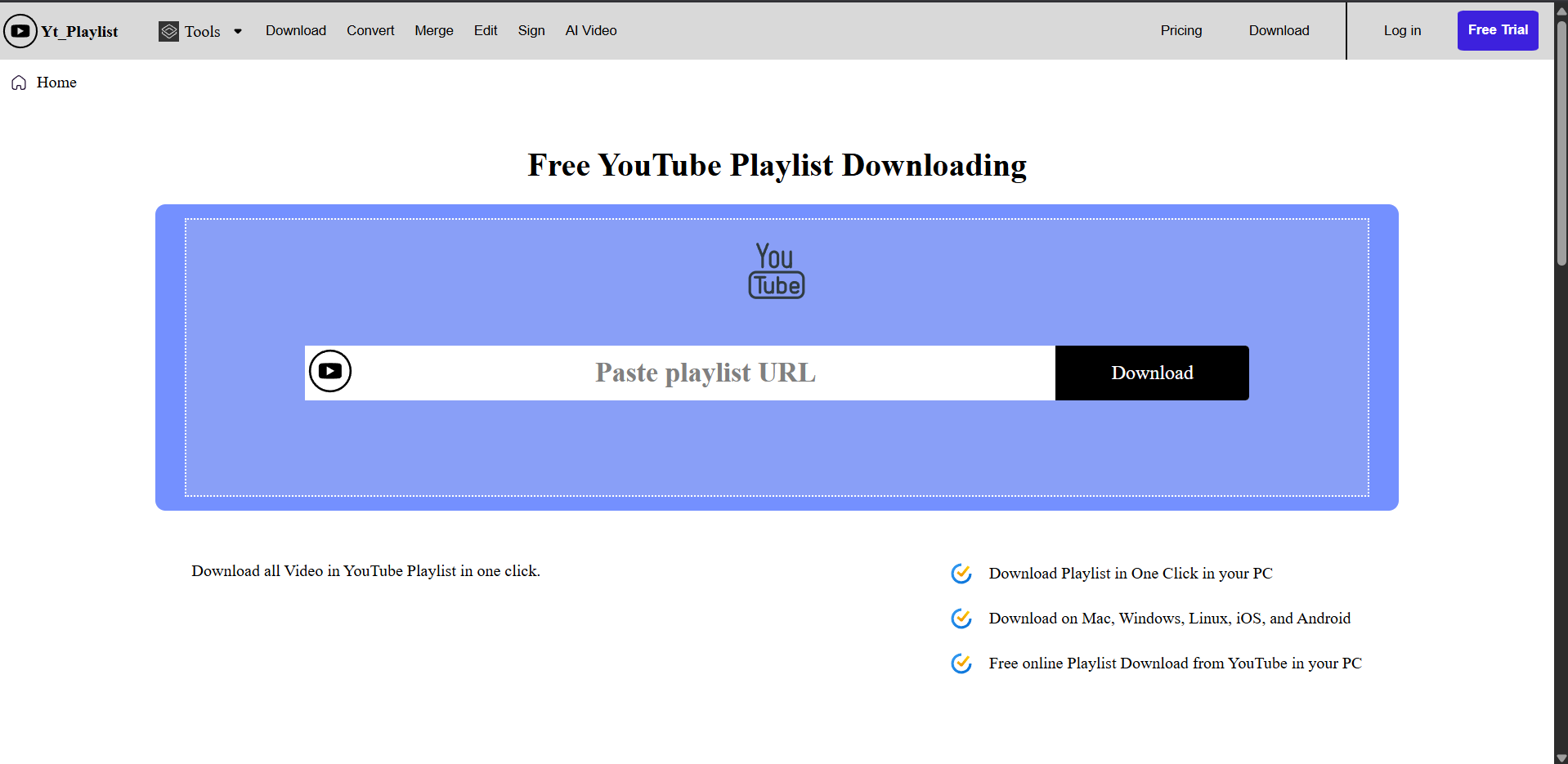This screenshot has height=764, width=1568.
Task: Click checkmark icon beside Mac, Windows feature
Action: (961, 619)
